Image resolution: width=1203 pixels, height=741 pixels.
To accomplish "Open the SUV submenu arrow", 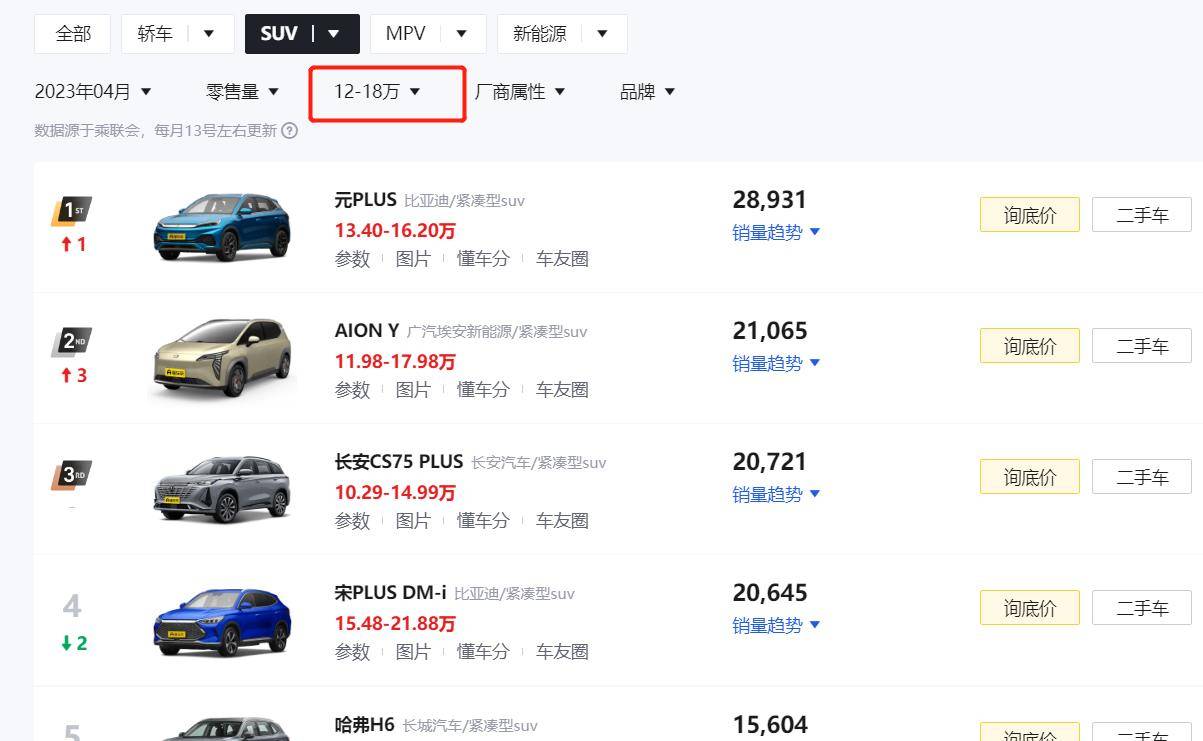I will tap(334, 33).
